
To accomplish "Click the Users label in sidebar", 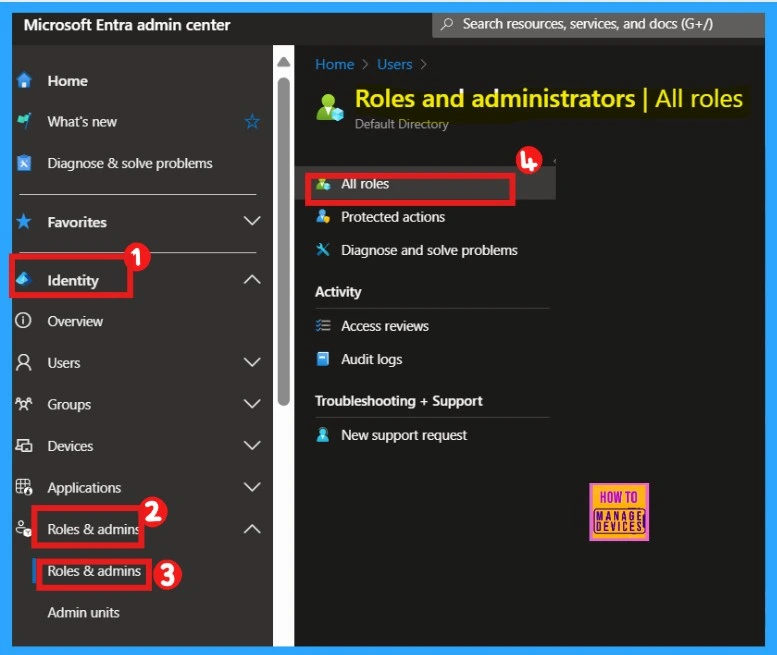I will point(64,363).
